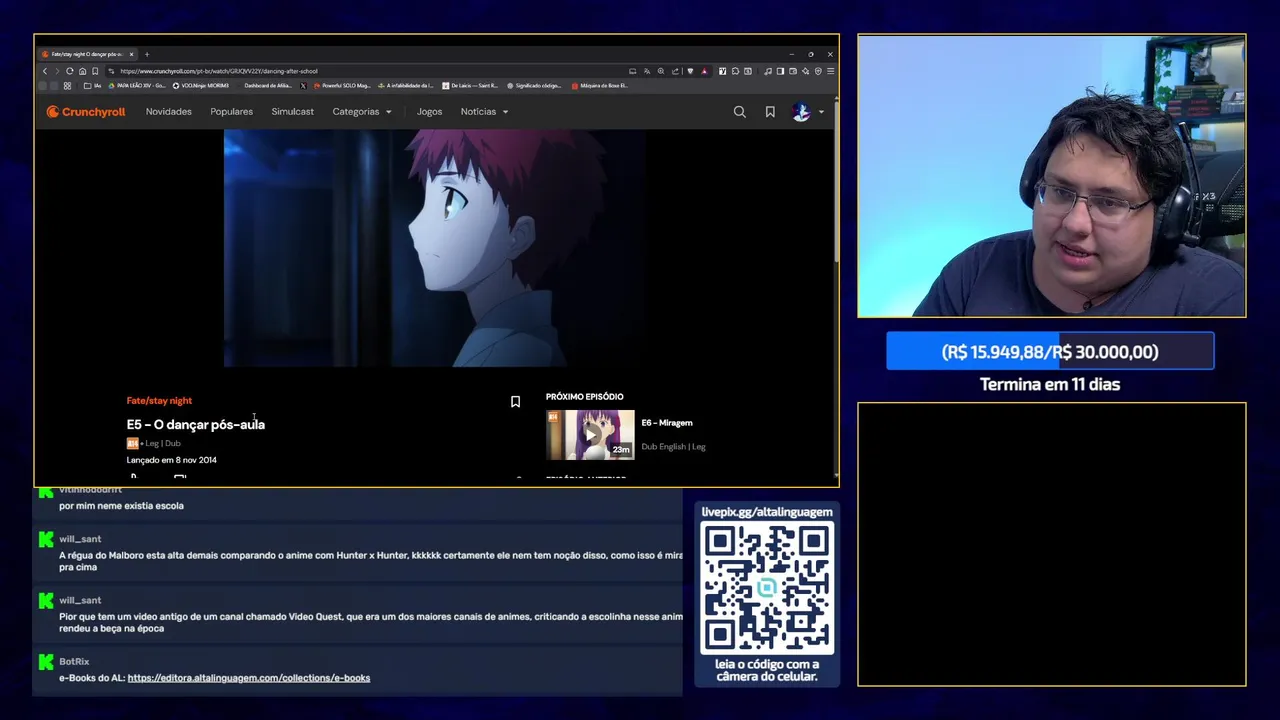
Task: Select the Fate/stay night browser tab
Action: 86,54
